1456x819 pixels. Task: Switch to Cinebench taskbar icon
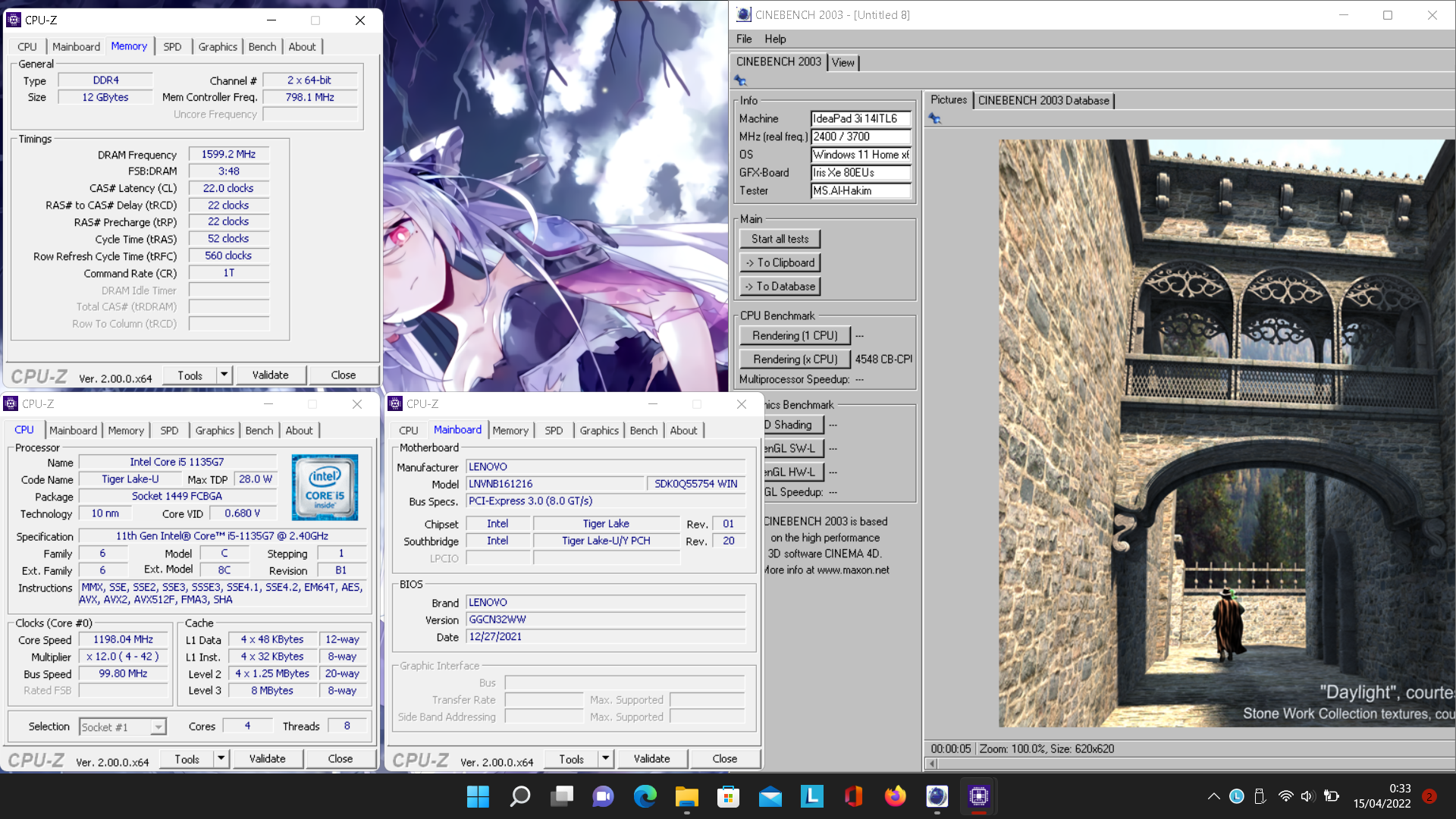[937, 796]
